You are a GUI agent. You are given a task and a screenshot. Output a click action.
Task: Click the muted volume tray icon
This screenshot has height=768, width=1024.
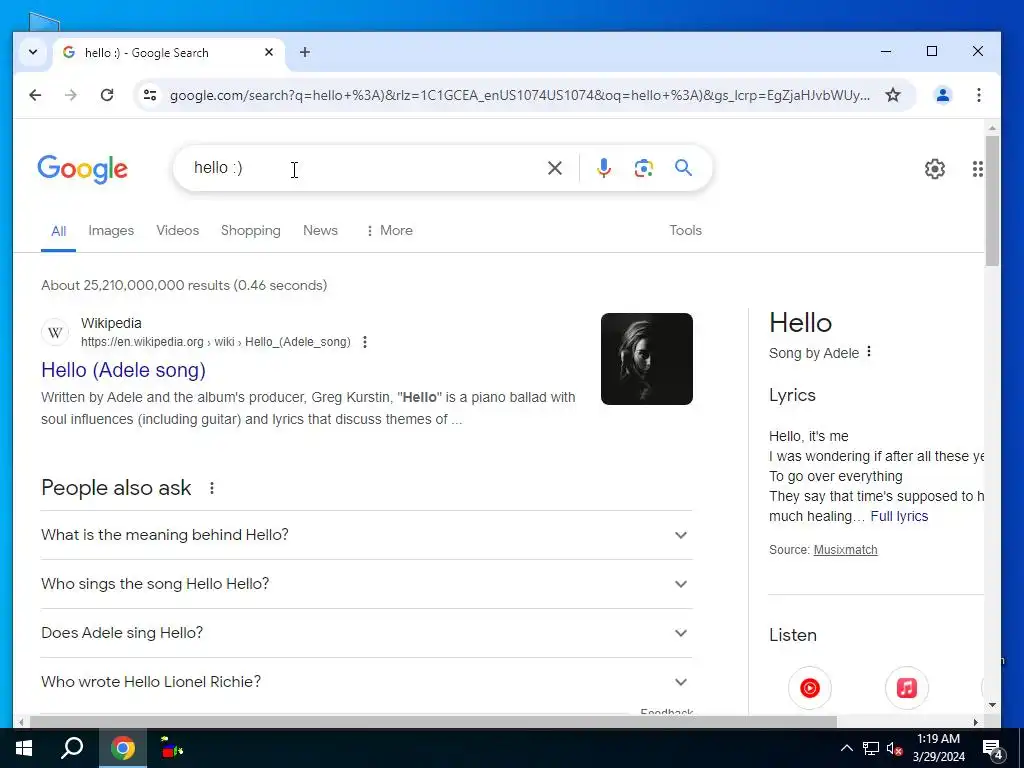pyautogui.click(x=895, y=748)
